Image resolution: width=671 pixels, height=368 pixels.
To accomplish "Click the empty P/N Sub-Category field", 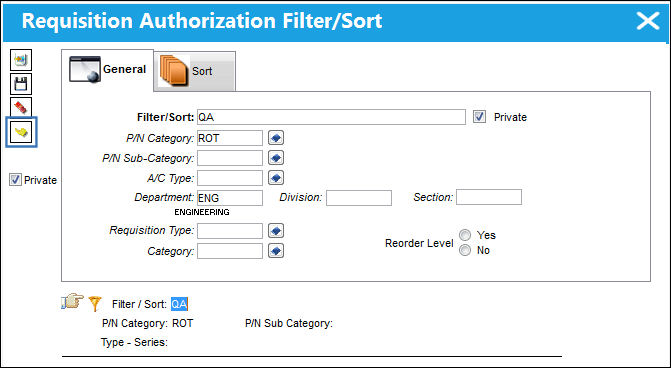I will click(230, 158).
